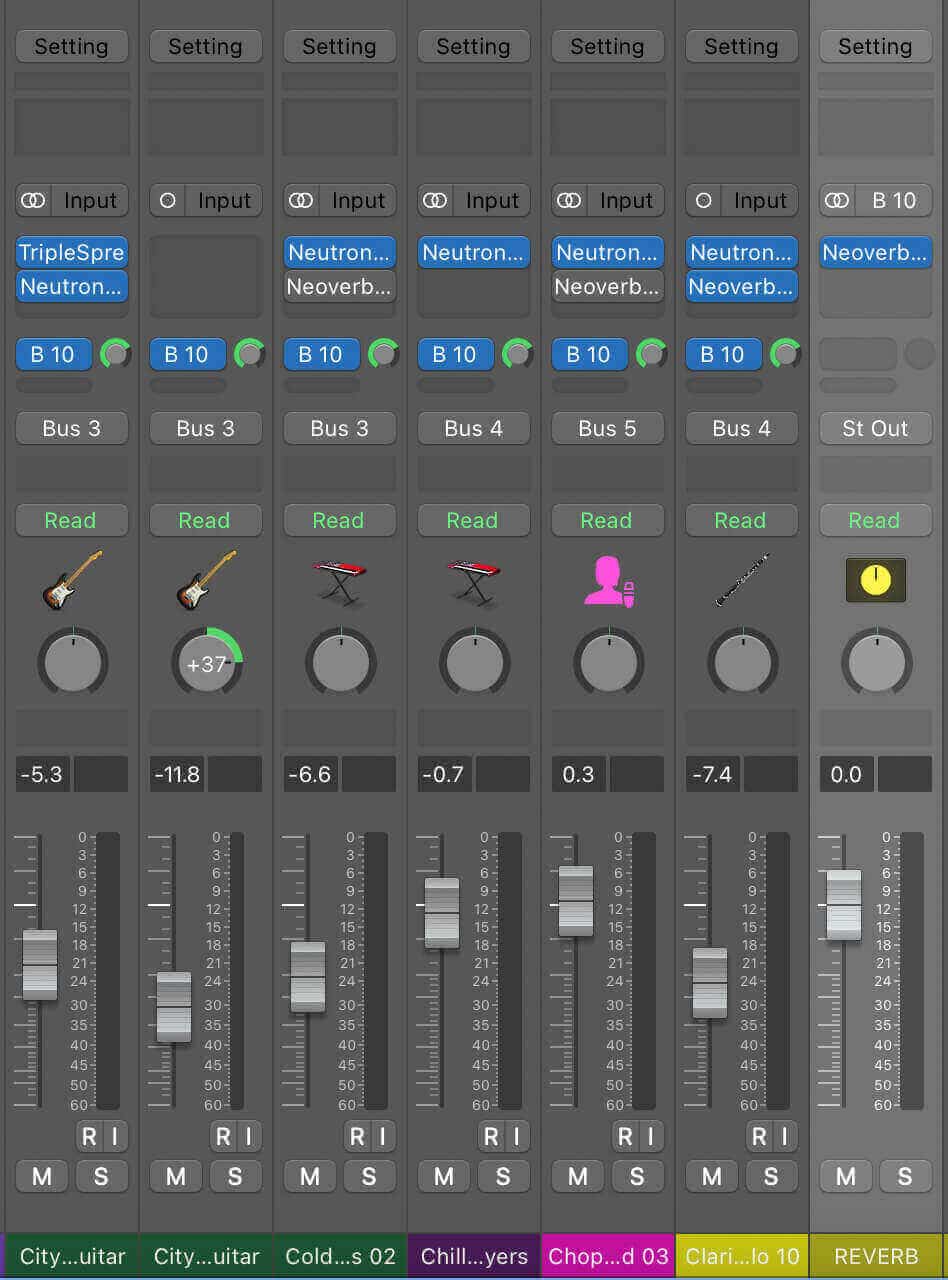
Task: Click volume fader on Chop...d 03 strip
Action: click(576, 901)
